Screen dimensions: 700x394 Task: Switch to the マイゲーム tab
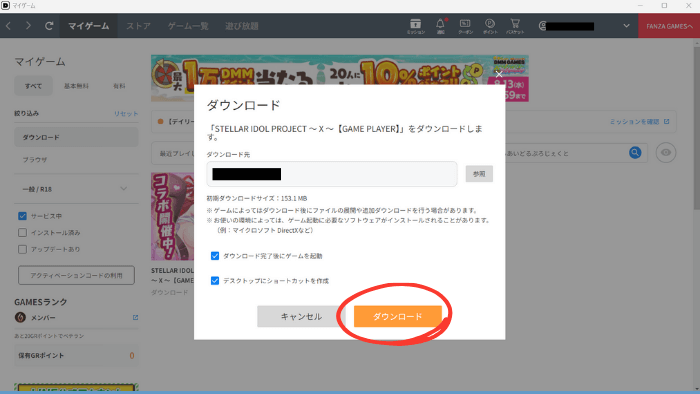click(88, 26)
